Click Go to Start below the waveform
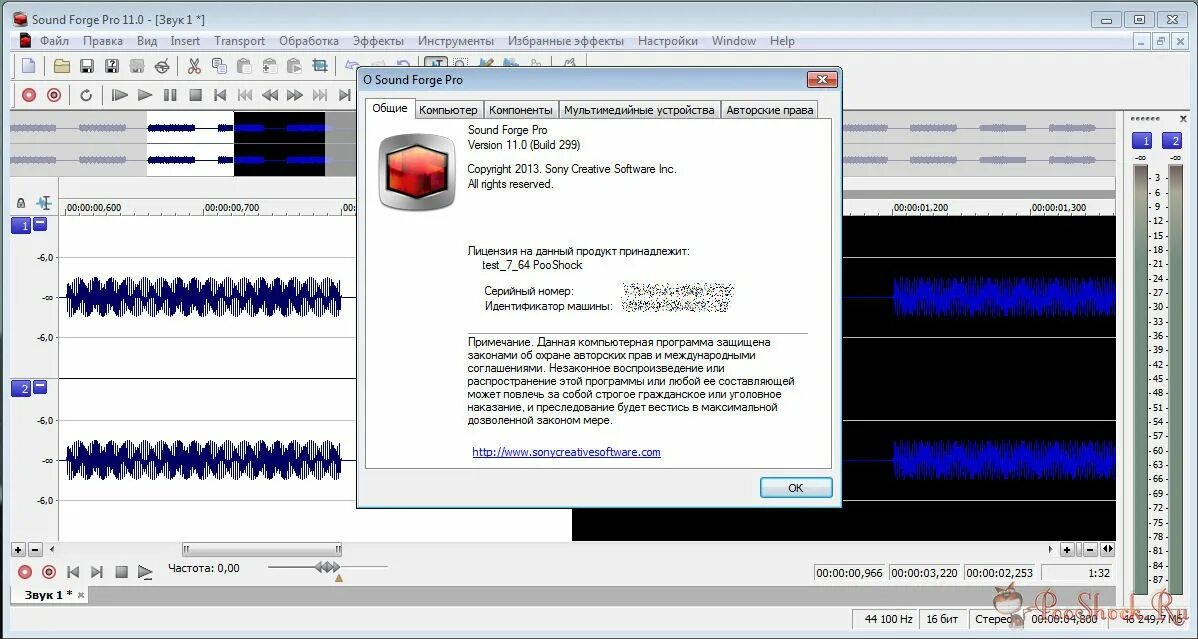This screenshot has height=639, width=1198. tap(73, 572)
